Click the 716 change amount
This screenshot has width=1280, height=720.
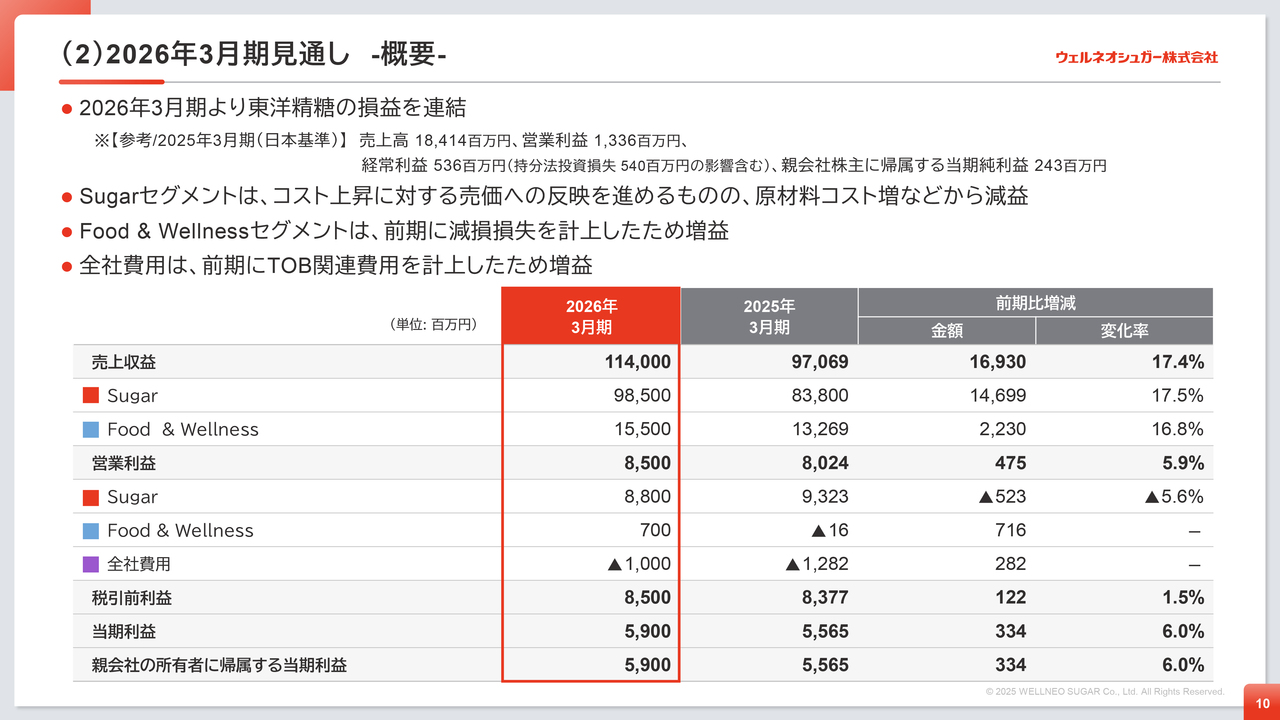1010,531
